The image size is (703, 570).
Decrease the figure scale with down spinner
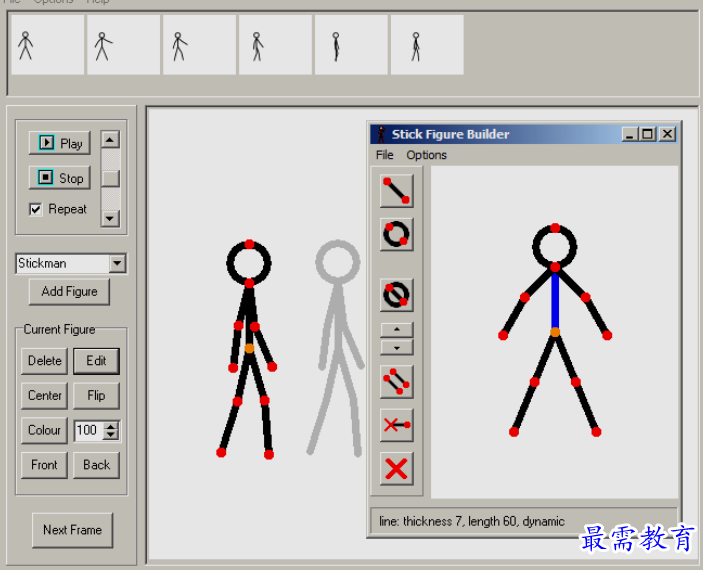click(111, 435)
